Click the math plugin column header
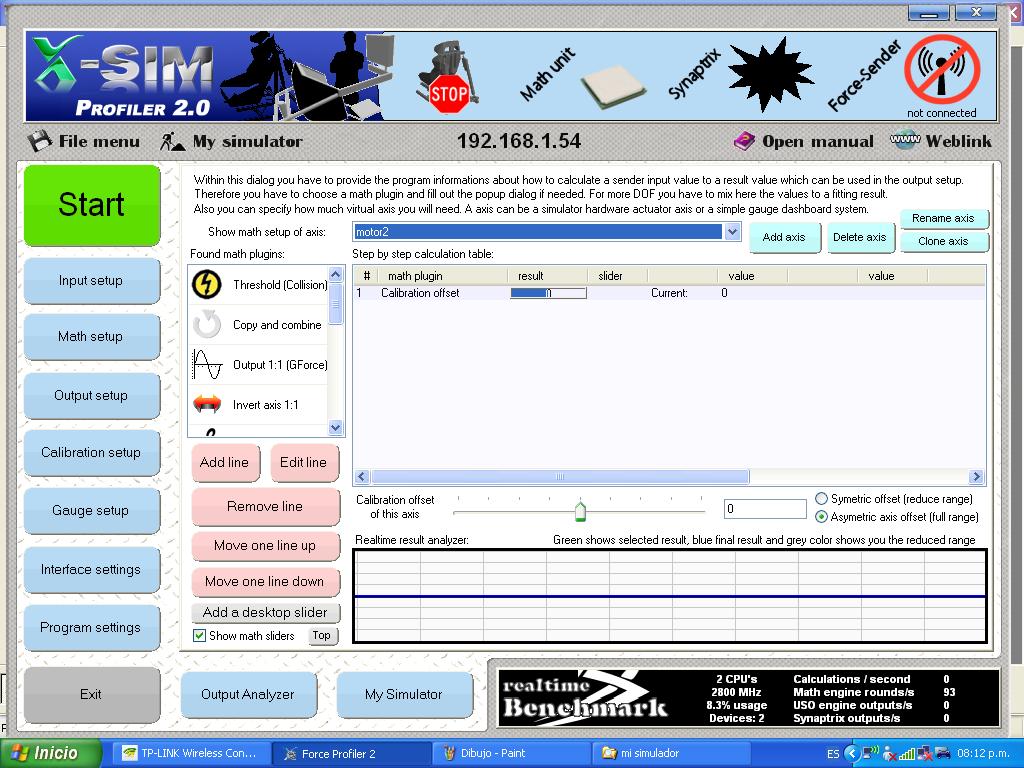1024x768 pixels. [442, 276]
